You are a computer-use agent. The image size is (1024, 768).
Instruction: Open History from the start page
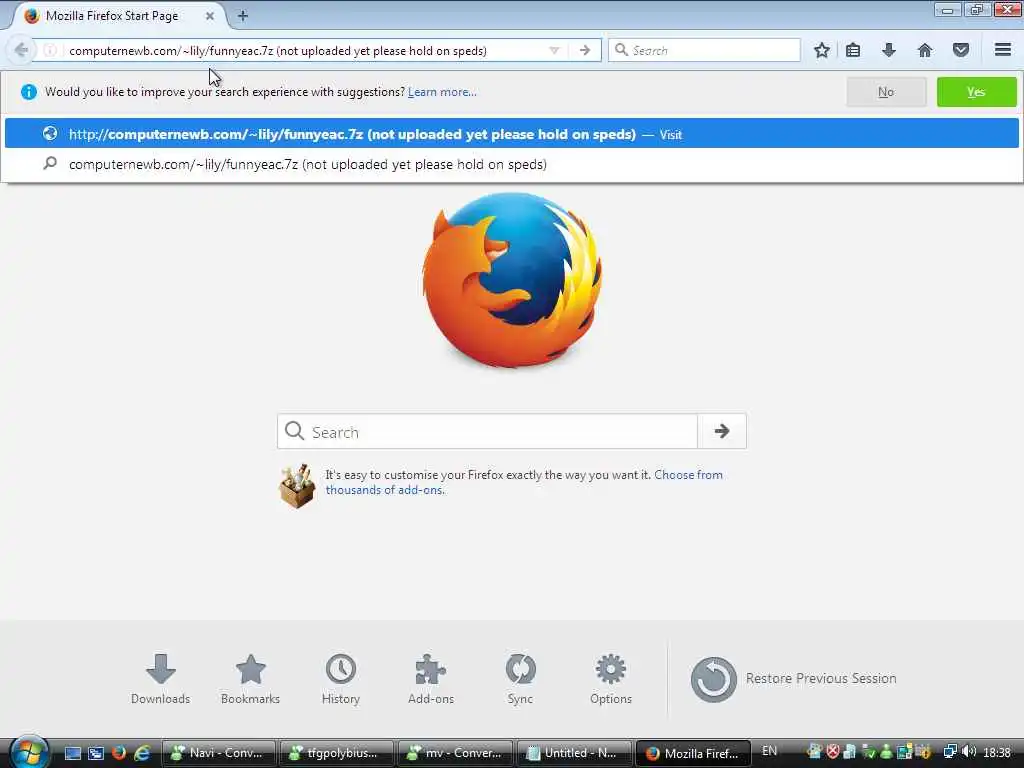click(340, 679)
